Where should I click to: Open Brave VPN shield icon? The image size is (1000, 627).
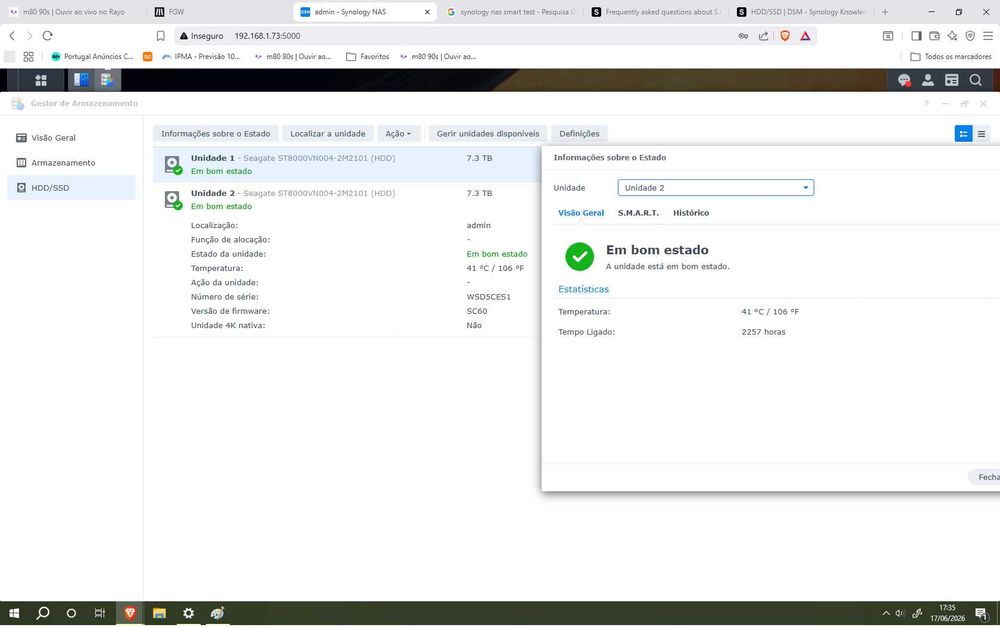970,36
